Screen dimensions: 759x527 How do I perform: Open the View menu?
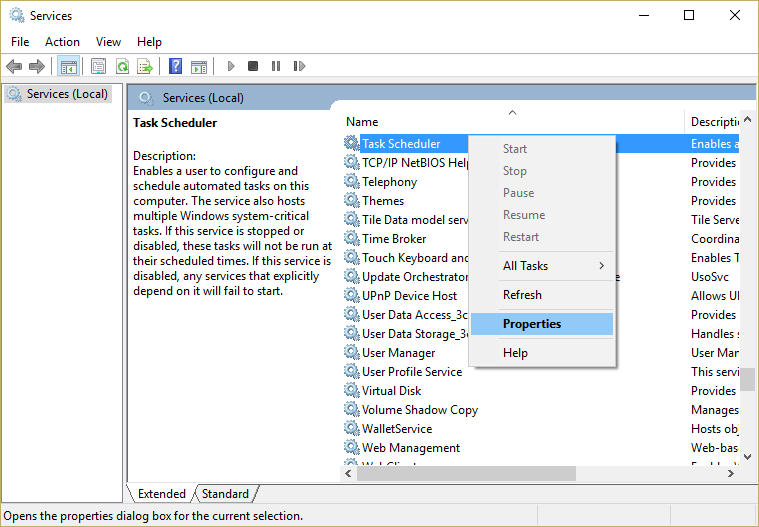[108, 42]
